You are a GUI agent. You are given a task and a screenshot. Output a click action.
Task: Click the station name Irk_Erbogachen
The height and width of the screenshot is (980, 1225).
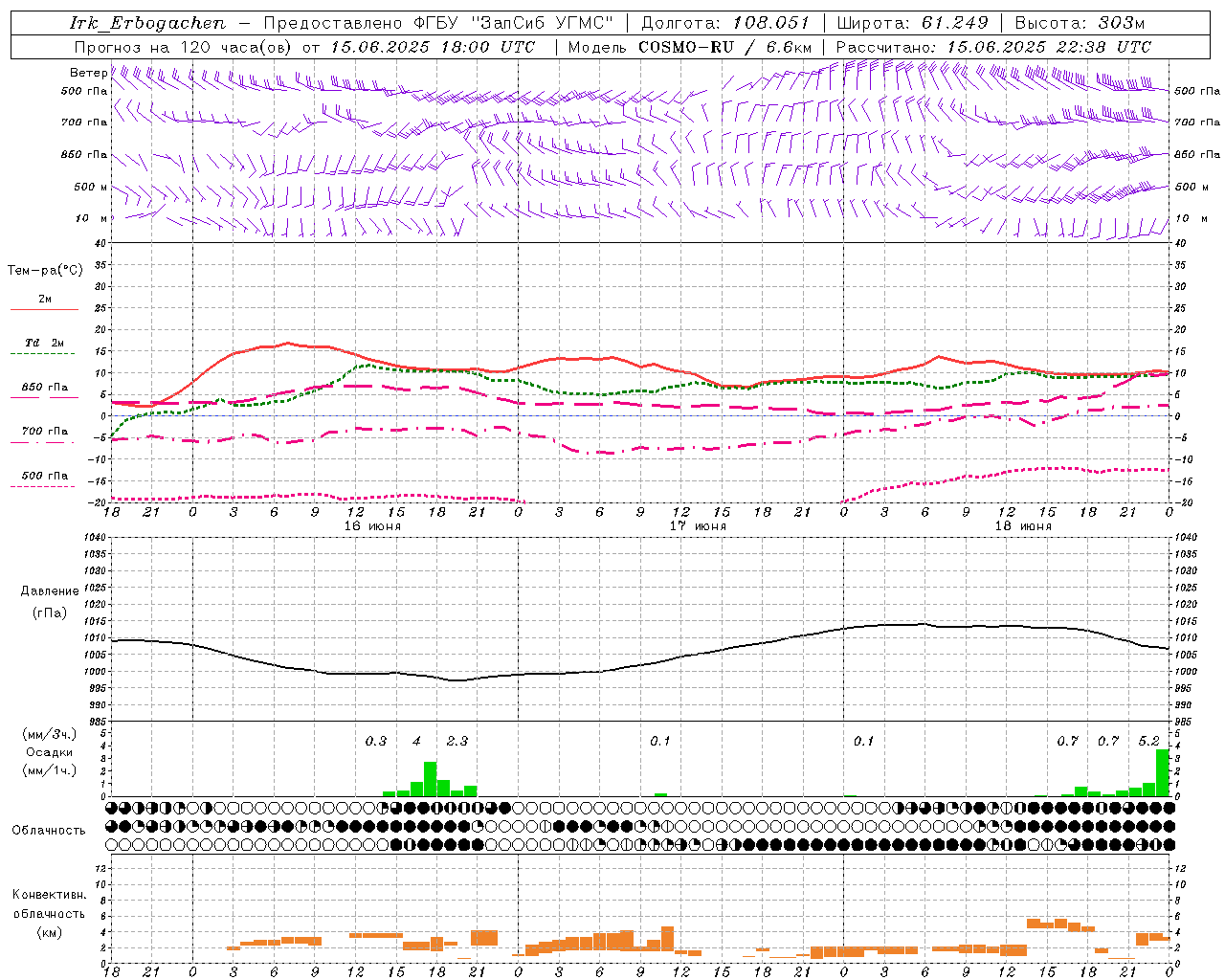[x=148, y=23]
